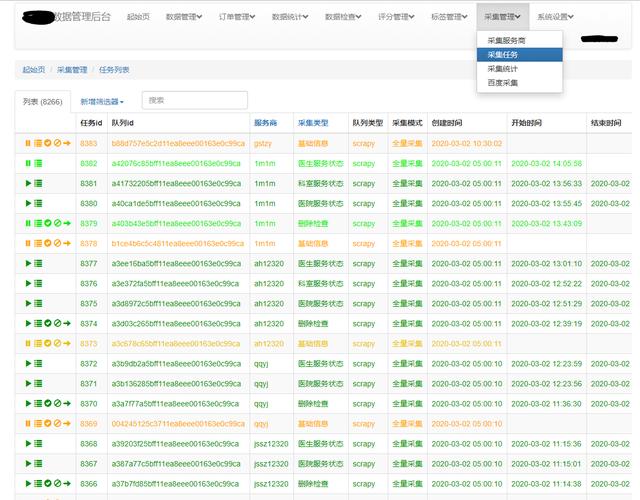The width and height of the screenshot is (640, 500).
Task: Expand the 数据检查 menu
Action: click(343, 17)
